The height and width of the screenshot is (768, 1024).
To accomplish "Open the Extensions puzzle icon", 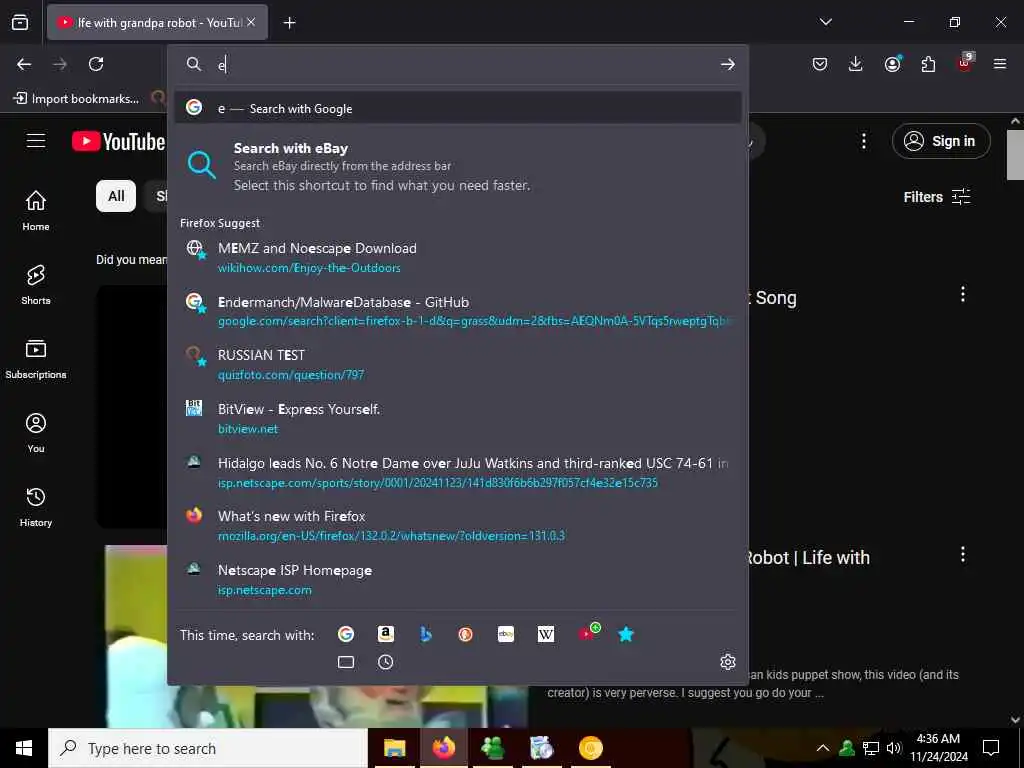I will click(x=928, y=64).
